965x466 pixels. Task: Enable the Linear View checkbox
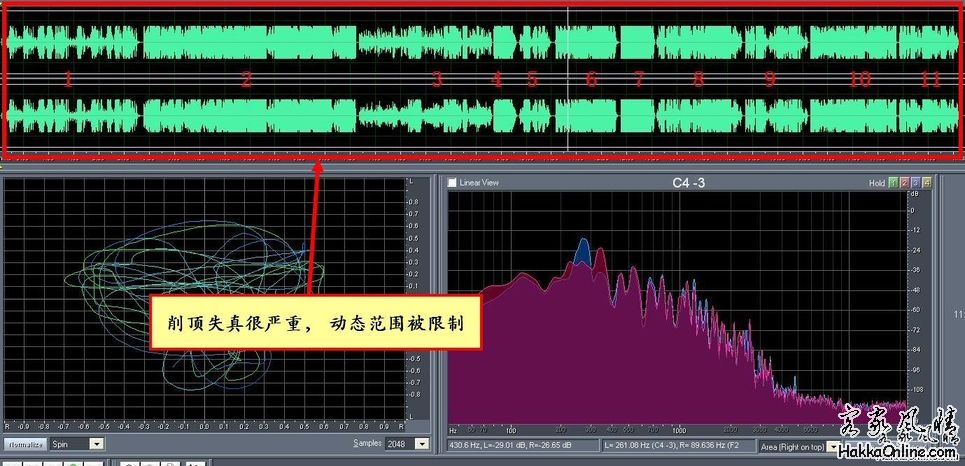click(453, 183)
